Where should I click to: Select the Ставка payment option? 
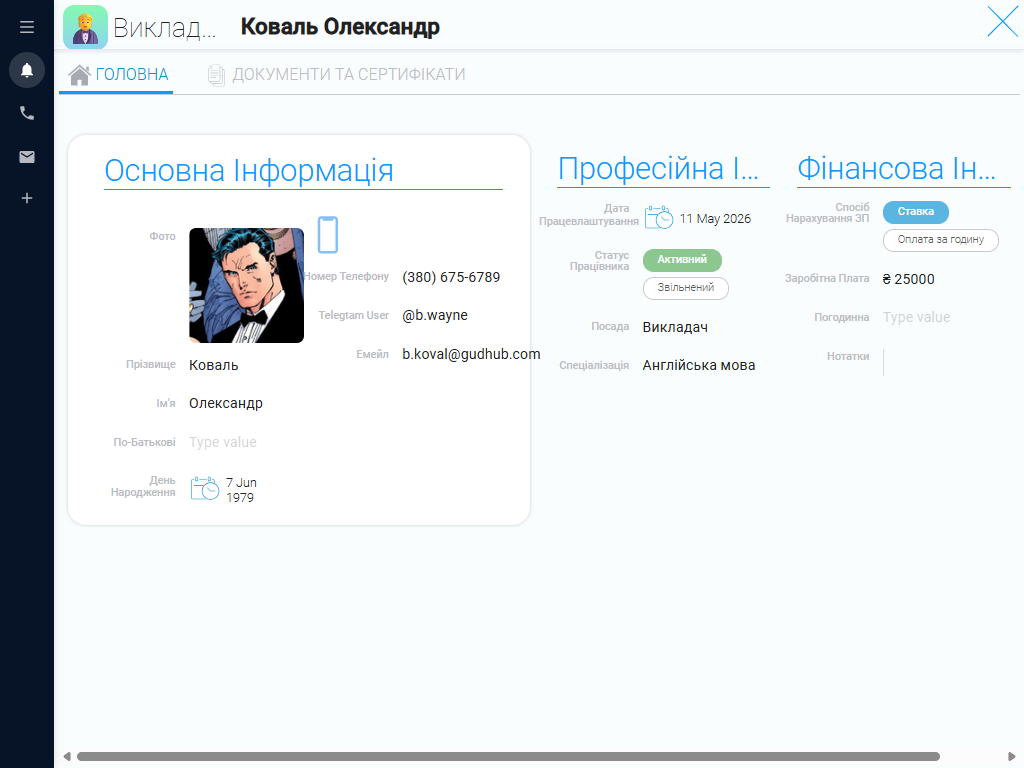coord(916,212)
